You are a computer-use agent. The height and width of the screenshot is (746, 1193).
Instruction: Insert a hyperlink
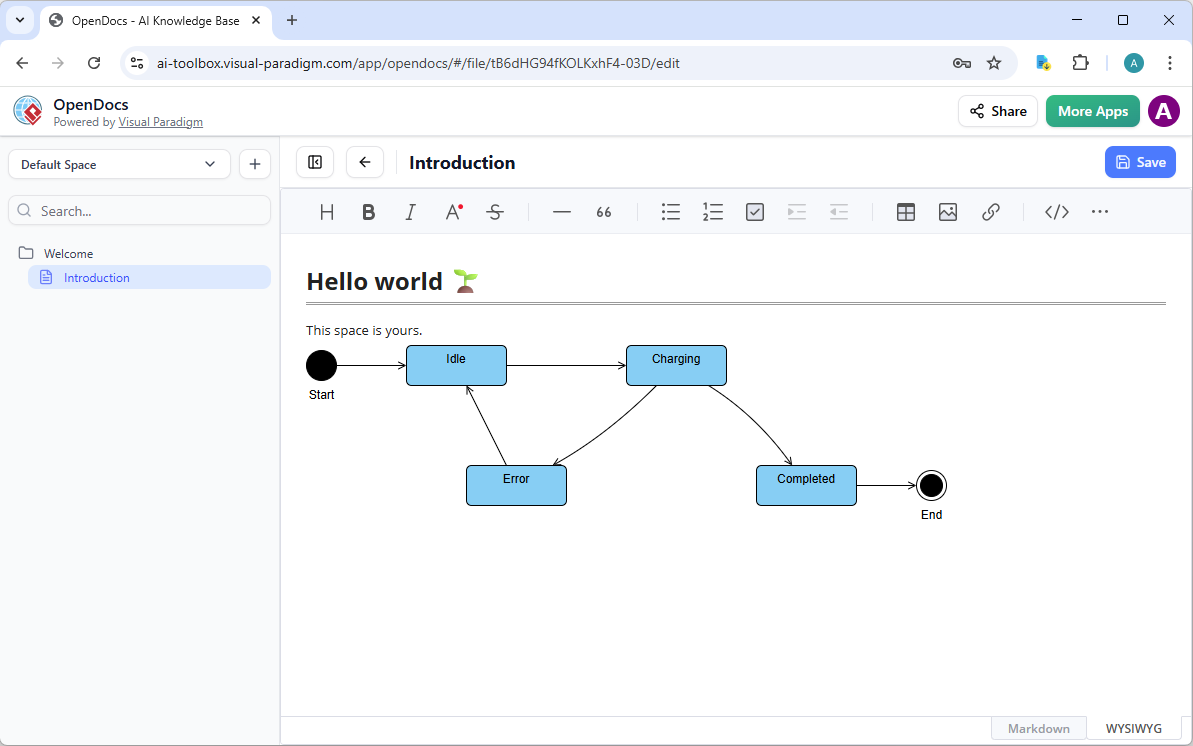(x=990, y=211)
